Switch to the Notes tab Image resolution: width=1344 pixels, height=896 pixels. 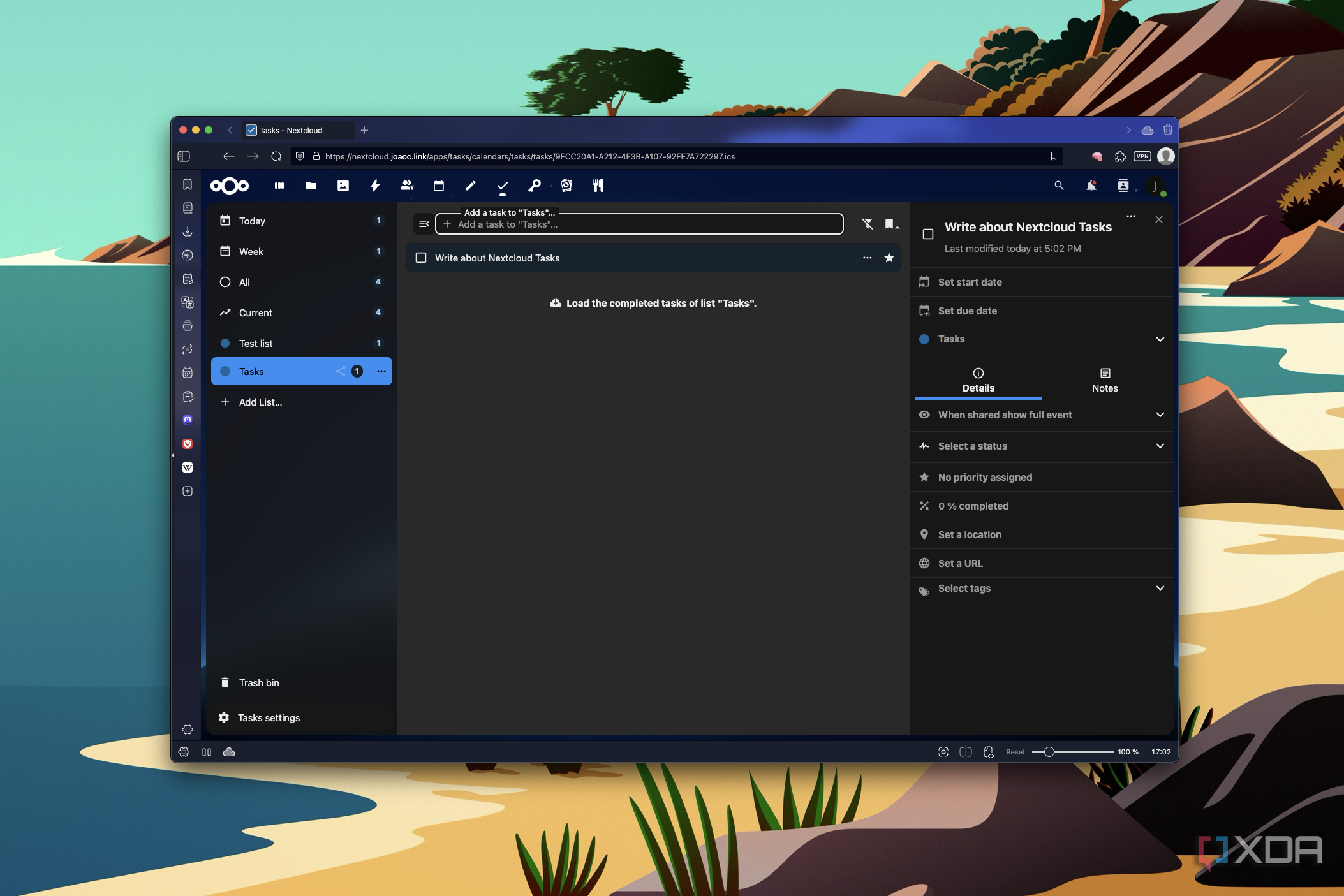1104,380
